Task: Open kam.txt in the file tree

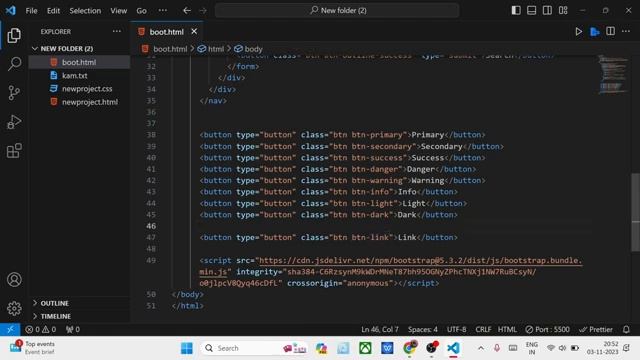Action: tap(79, 76)
